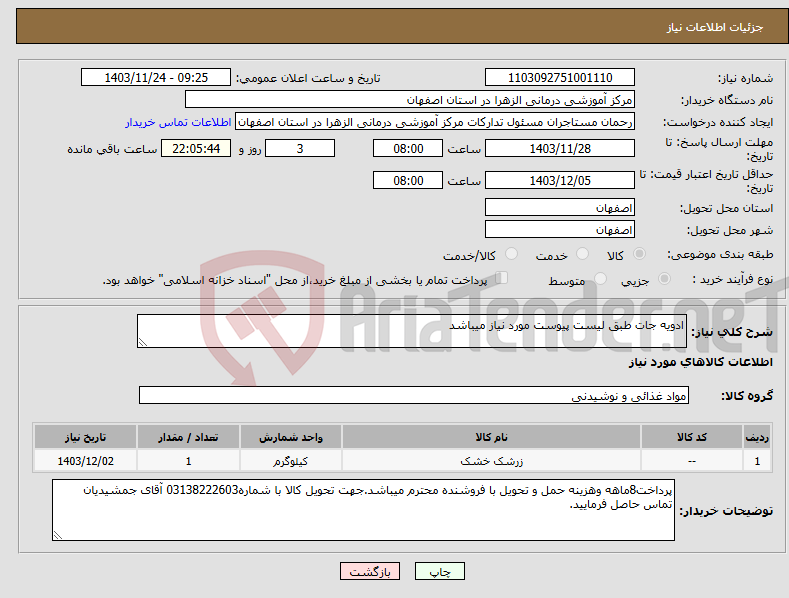
Task: Click the جزئیات اطلاعات نیاز page title
Action: 715,27
